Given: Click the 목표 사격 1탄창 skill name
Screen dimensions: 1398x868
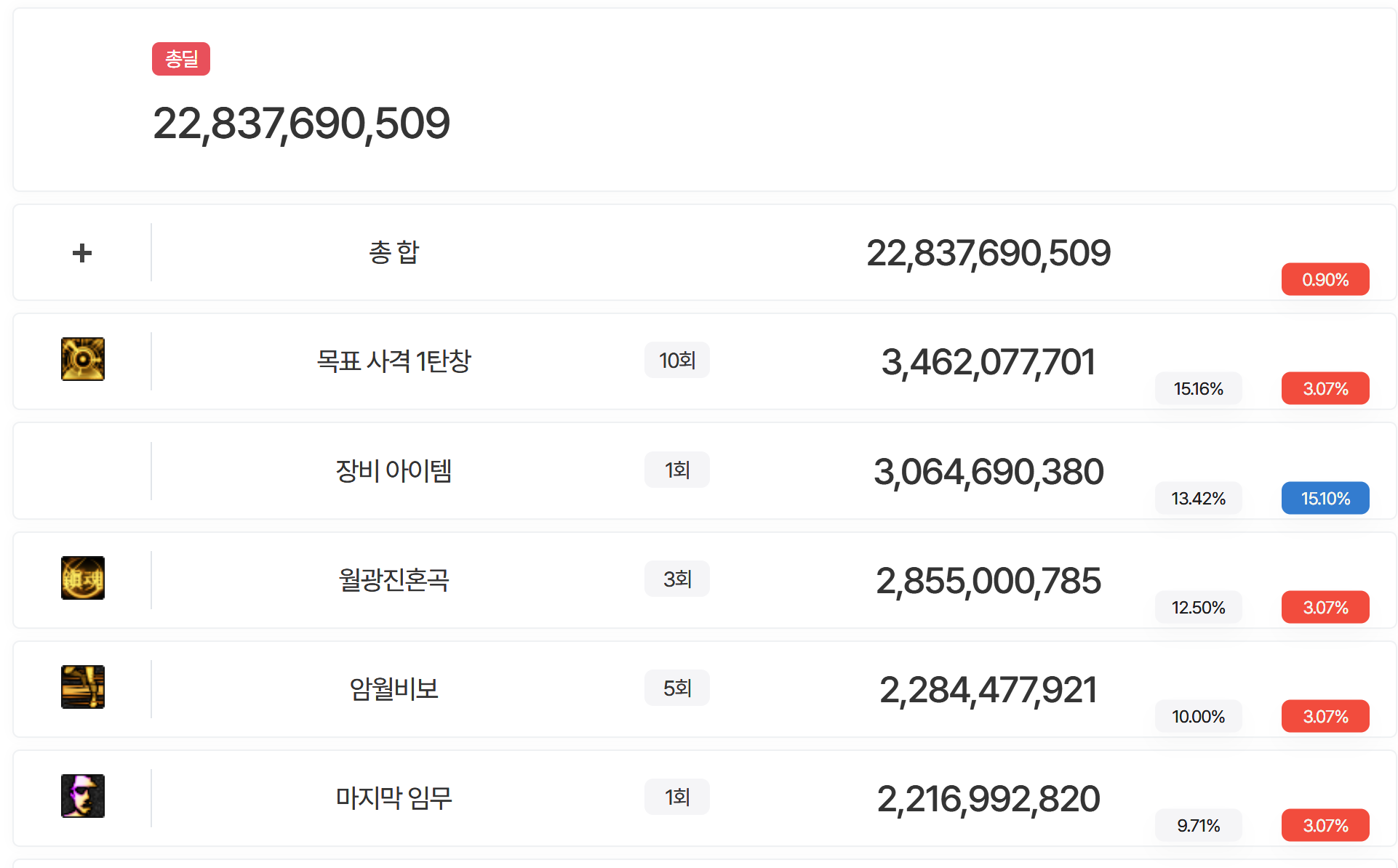Looking at the screenshot, I should 394,361.
